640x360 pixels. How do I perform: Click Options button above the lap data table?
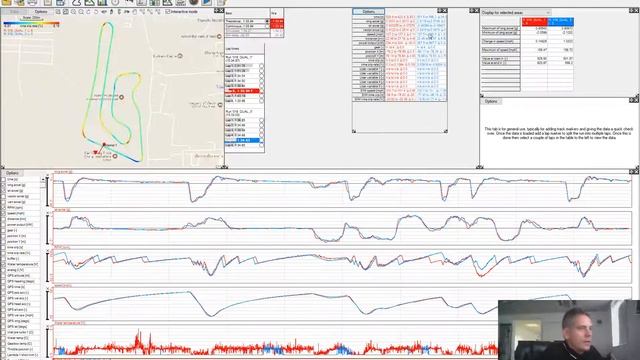click(369, 11)
